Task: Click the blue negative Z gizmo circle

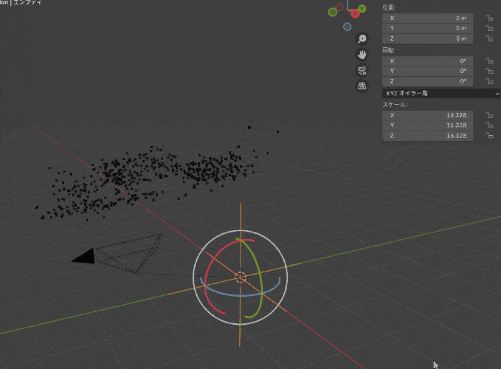Action: [347, 27]
